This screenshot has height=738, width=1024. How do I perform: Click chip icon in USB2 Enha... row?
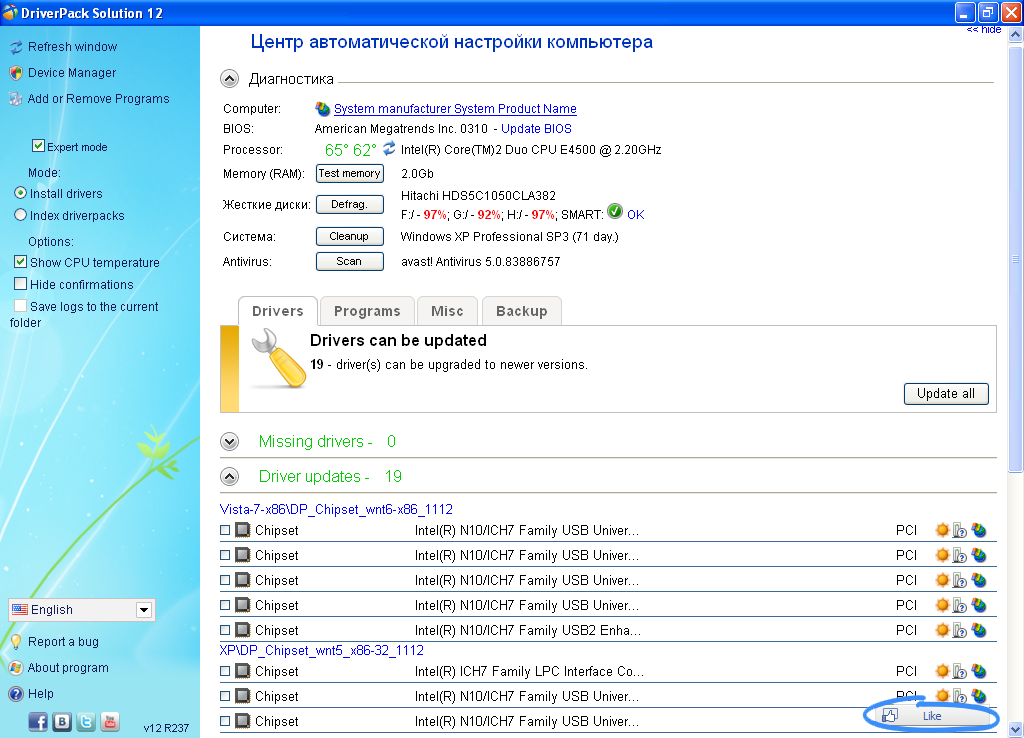coord(242,630)
